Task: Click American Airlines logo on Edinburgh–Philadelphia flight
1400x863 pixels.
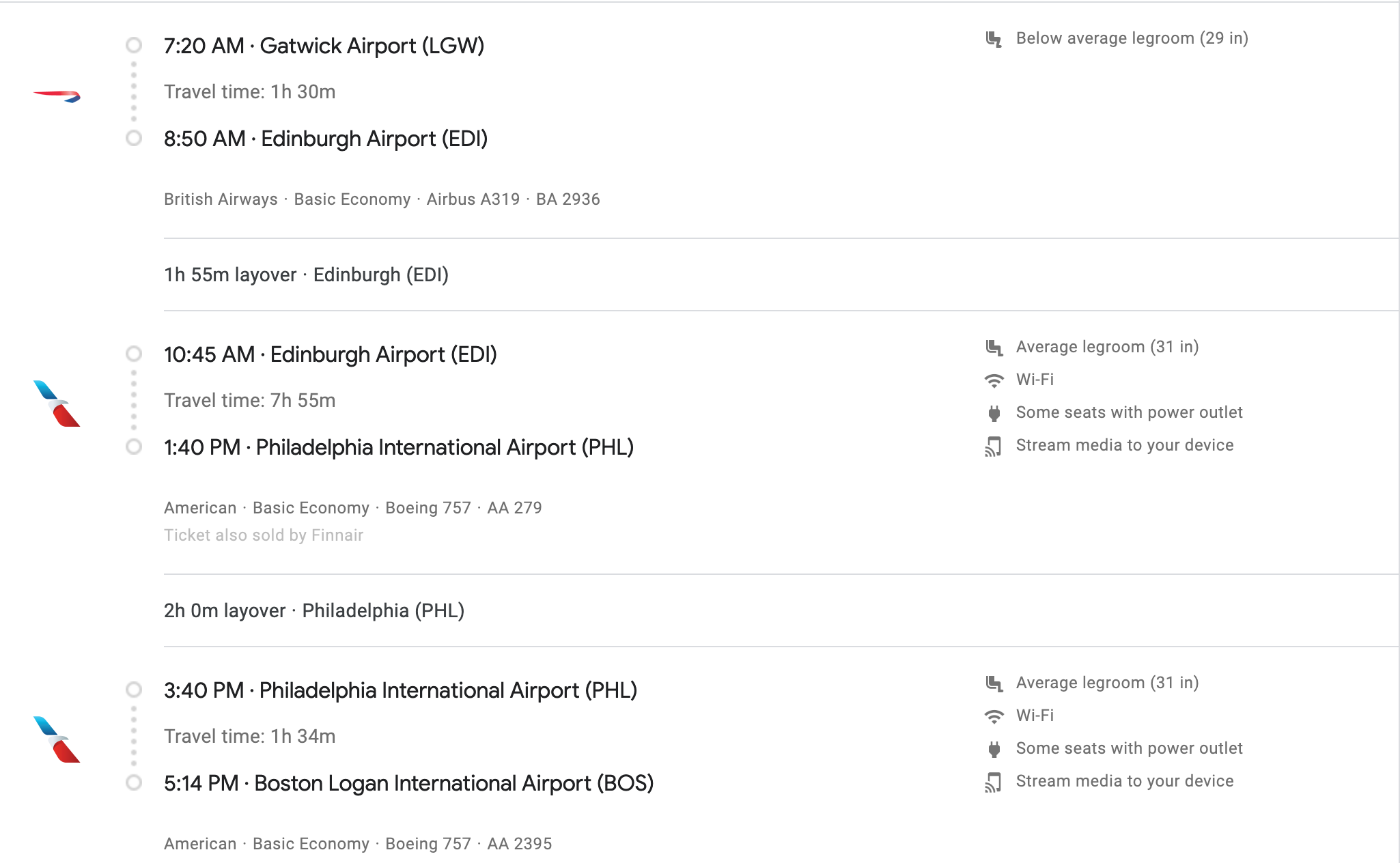Action: click(57, 404)
